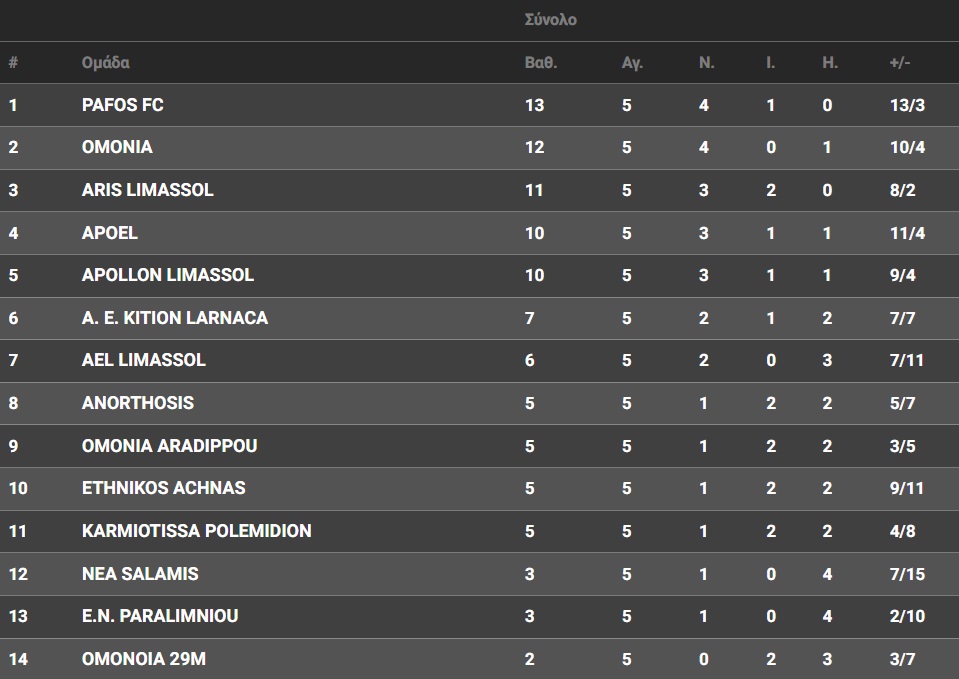Open APOLLON LIMASSOL team page
Image resolution: width=959 pixels, height=679 pixels.
point(168,275)
